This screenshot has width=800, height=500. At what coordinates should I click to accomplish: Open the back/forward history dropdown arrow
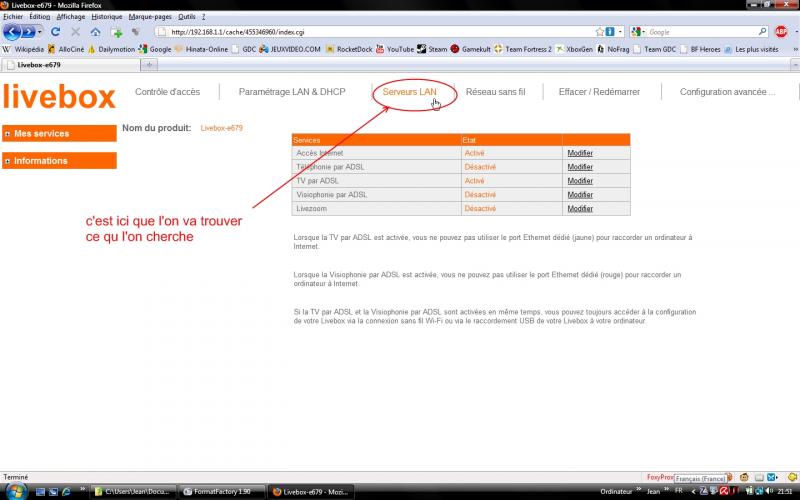39,32
